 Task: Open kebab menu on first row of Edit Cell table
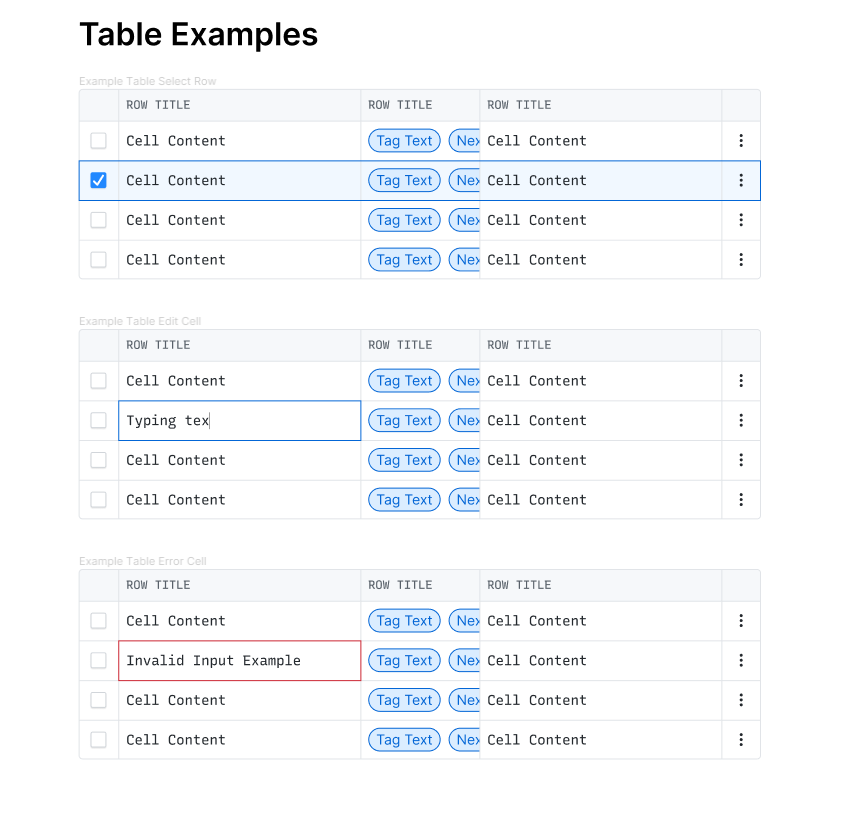(741, 381)
